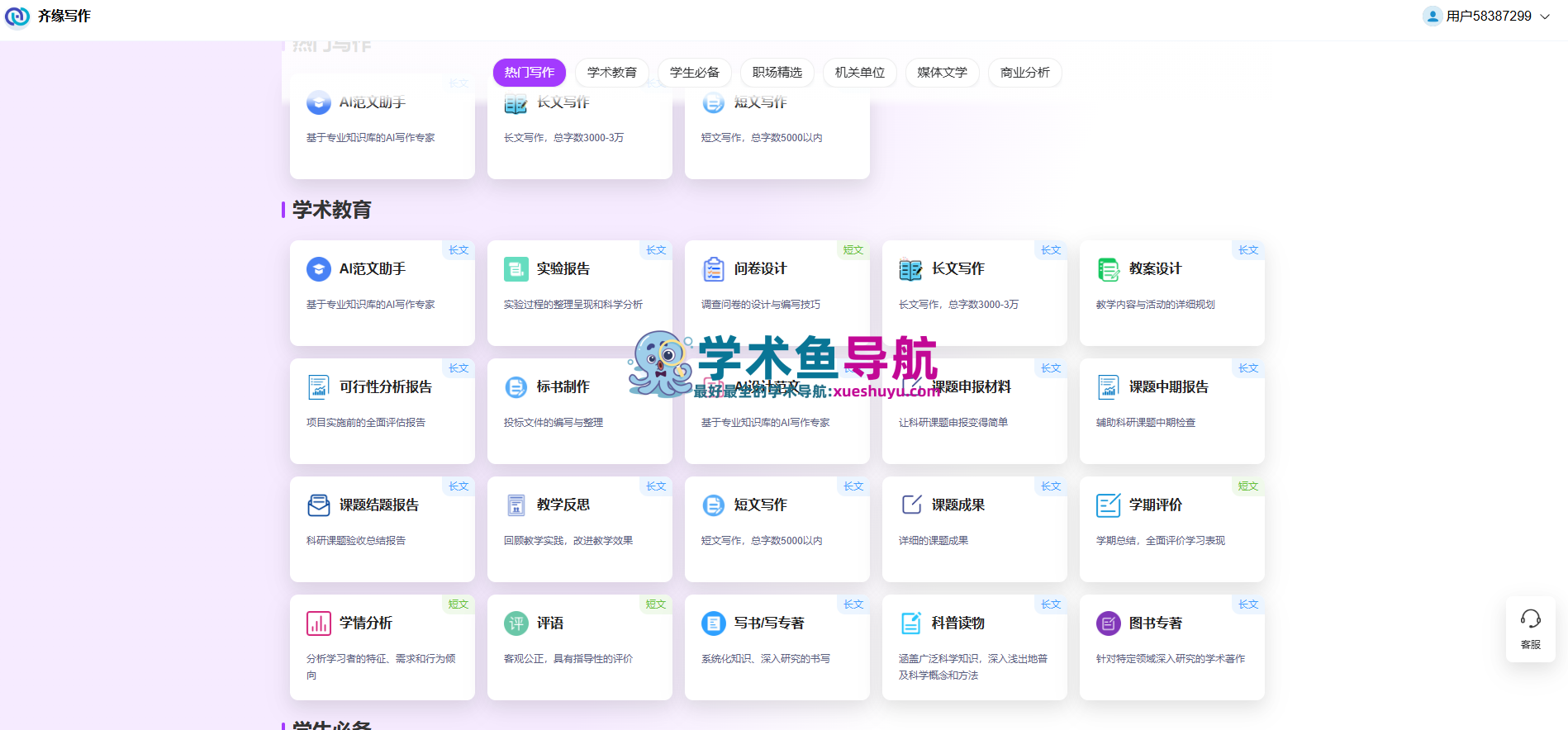This screenshot has width=1568, height=730.
Task: Expand the user account dropdown arrow
Action: [x=1545, y=17]
